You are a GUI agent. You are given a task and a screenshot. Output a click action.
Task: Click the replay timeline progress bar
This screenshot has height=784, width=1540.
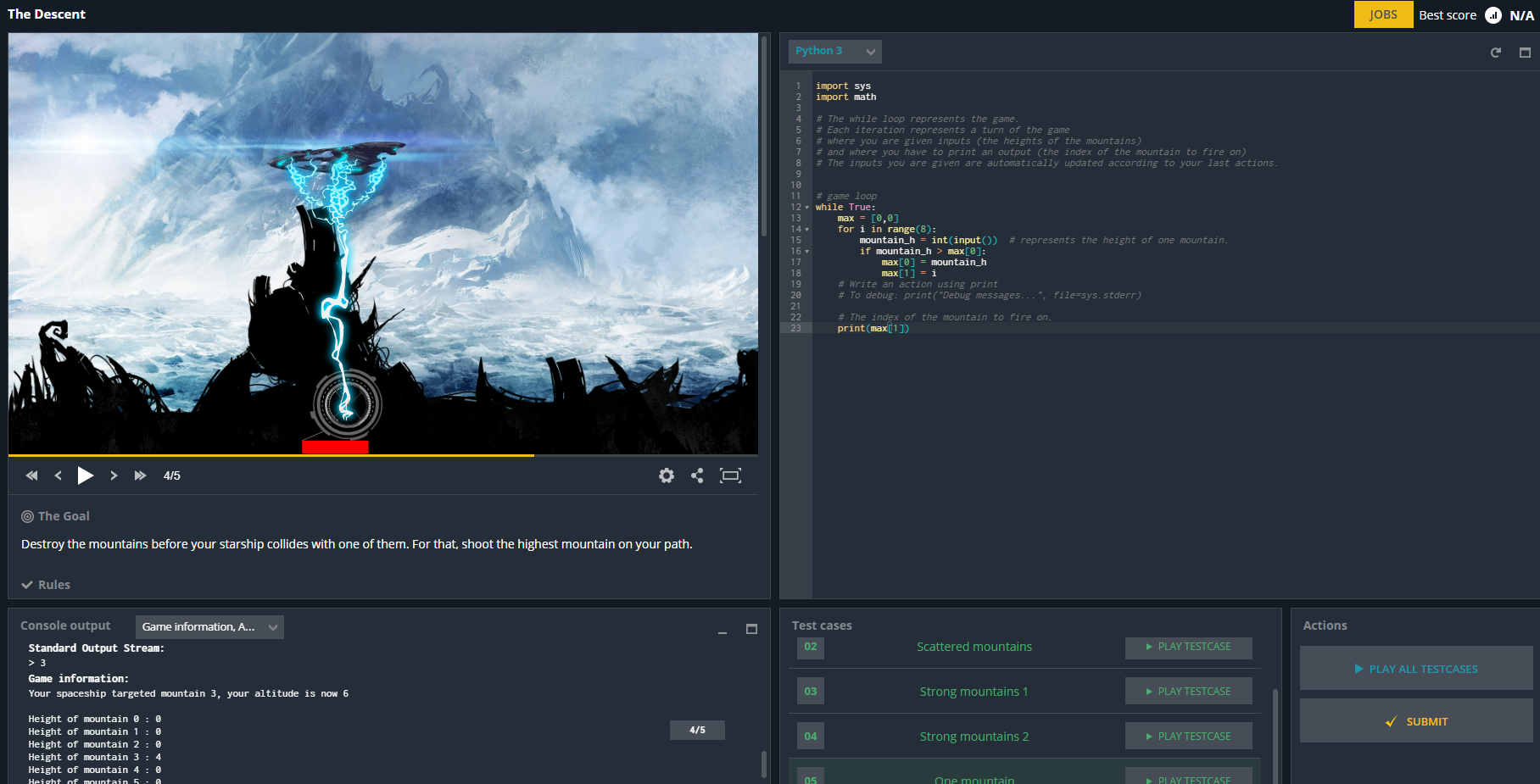(383, 456)
